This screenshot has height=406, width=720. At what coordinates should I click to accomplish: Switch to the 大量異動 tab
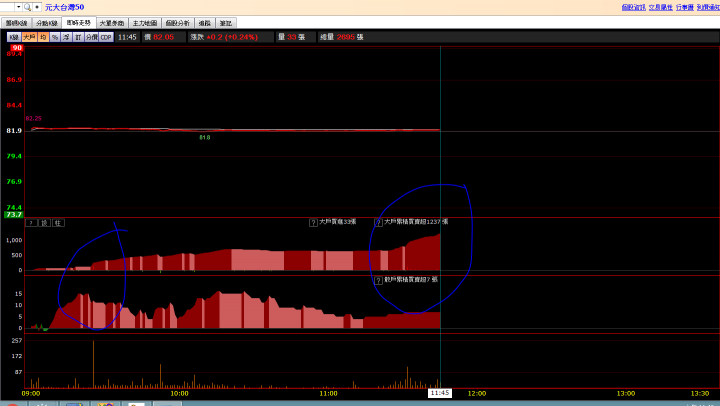point(112,23)
